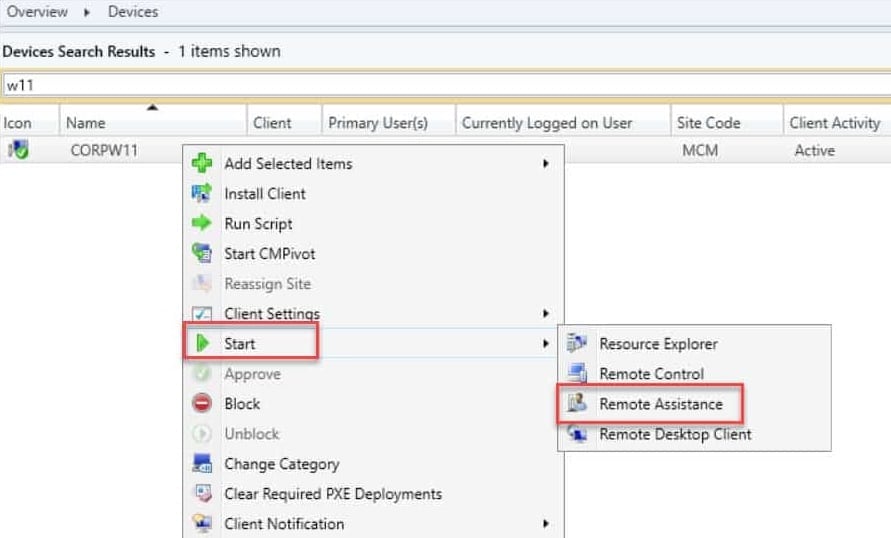Click the Start CMPivot icon
Viewport: 891px width, 538px height.
[202, 253]
